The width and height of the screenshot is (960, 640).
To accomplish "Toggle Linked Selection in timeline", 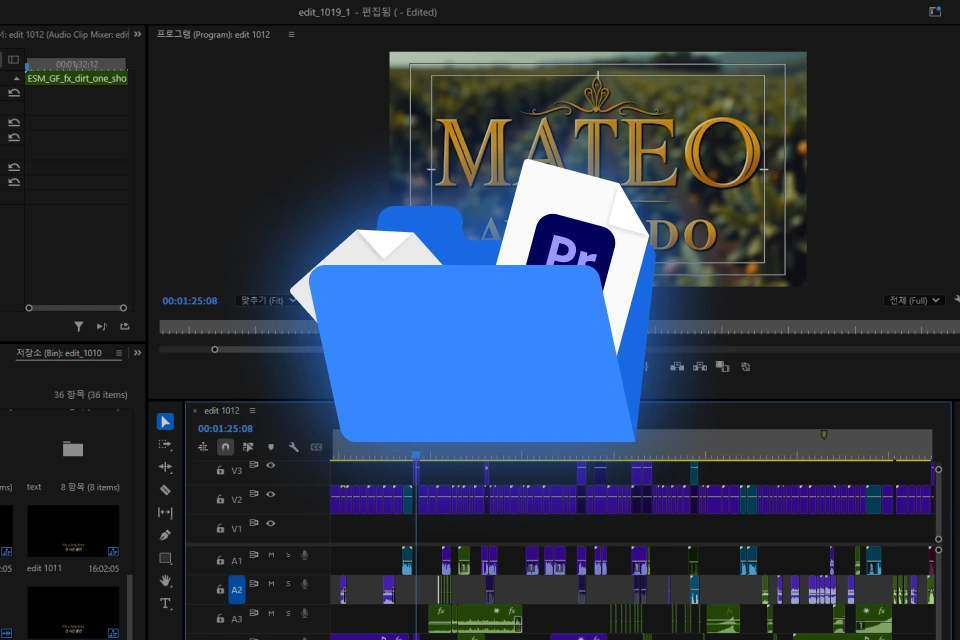I will (248, 447).
